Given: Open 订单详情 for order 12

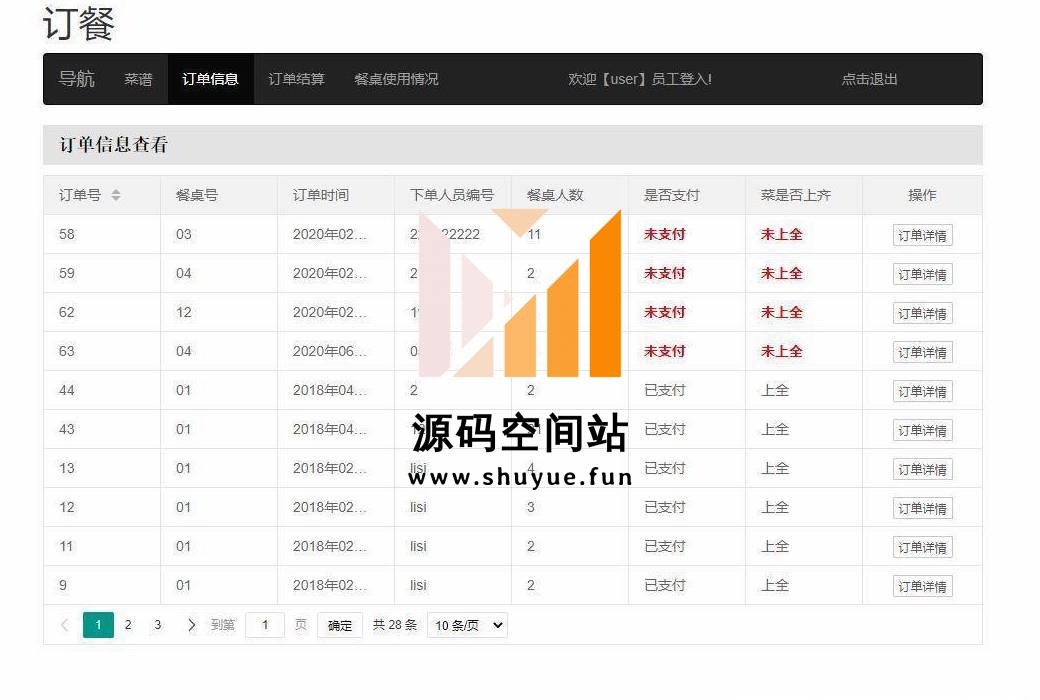Looking at the screenshot, I should coord(923,508).
